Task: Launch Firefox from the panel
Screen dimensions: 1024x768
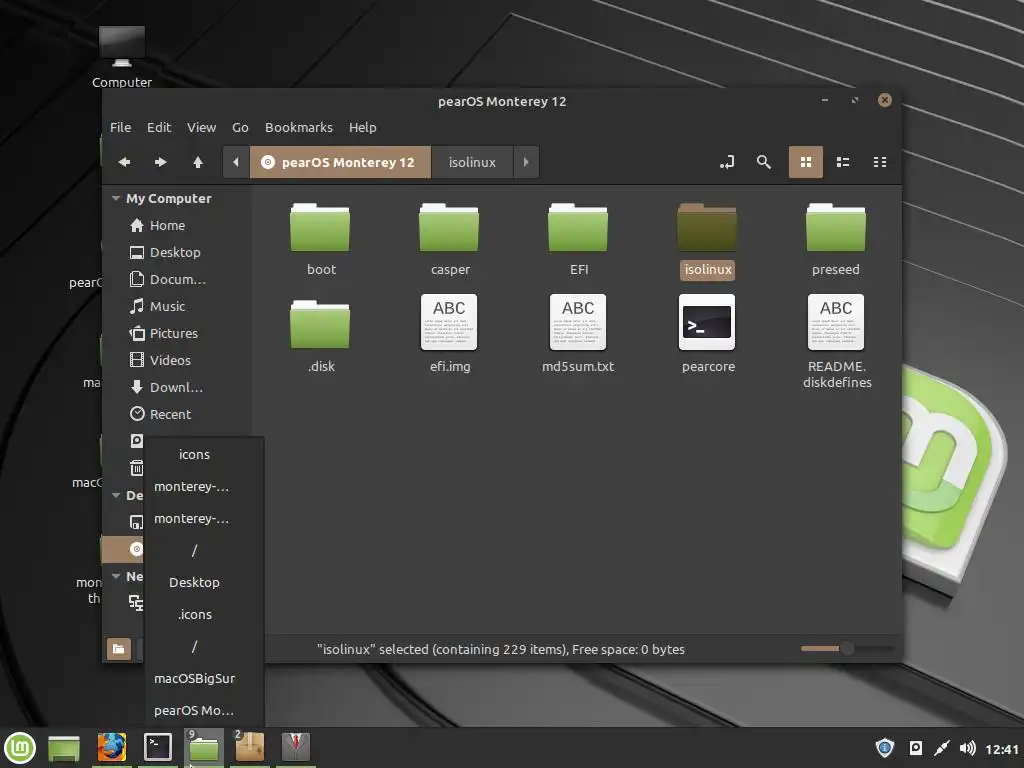Action: 112,748
